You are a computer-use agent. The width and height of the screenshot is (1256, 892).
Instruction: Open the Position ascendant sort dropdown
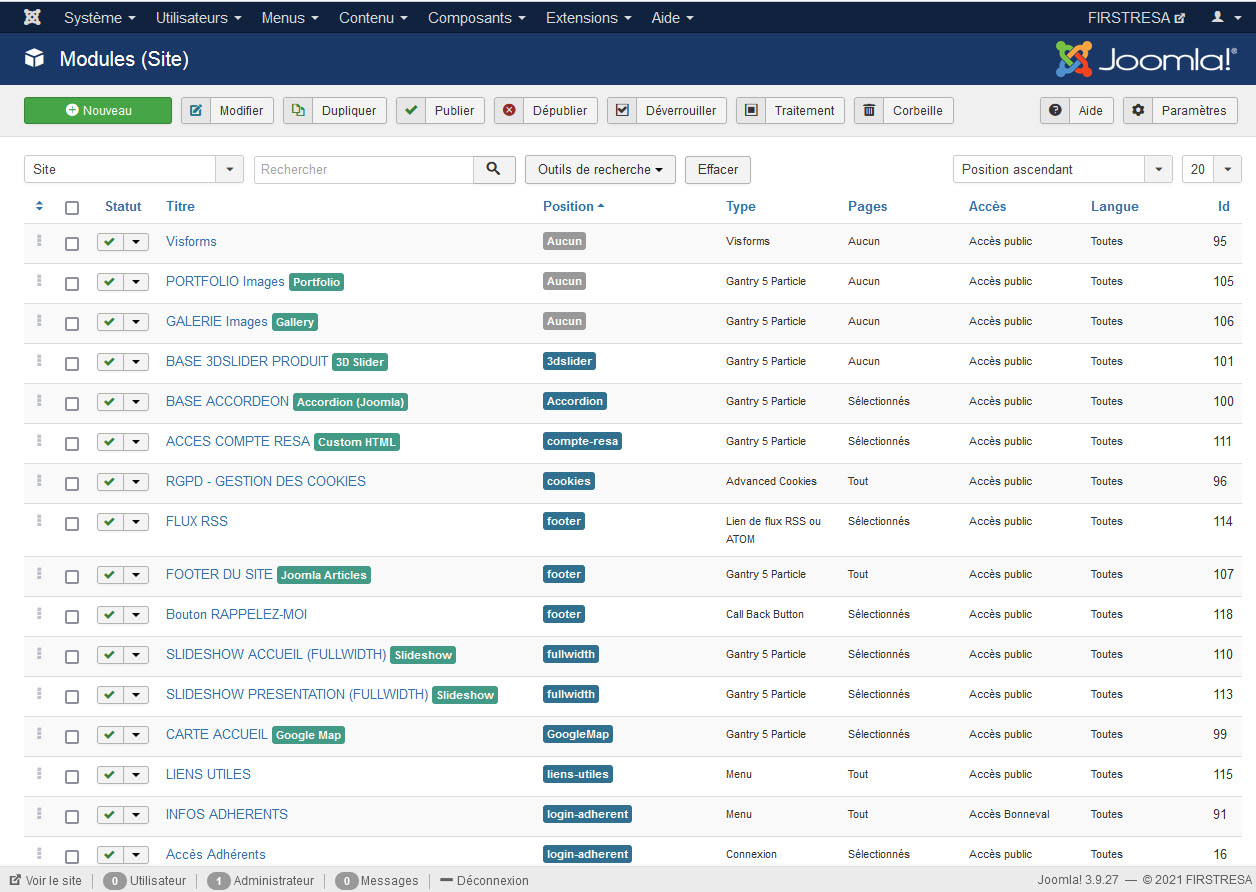click(x=1063, y=169)
